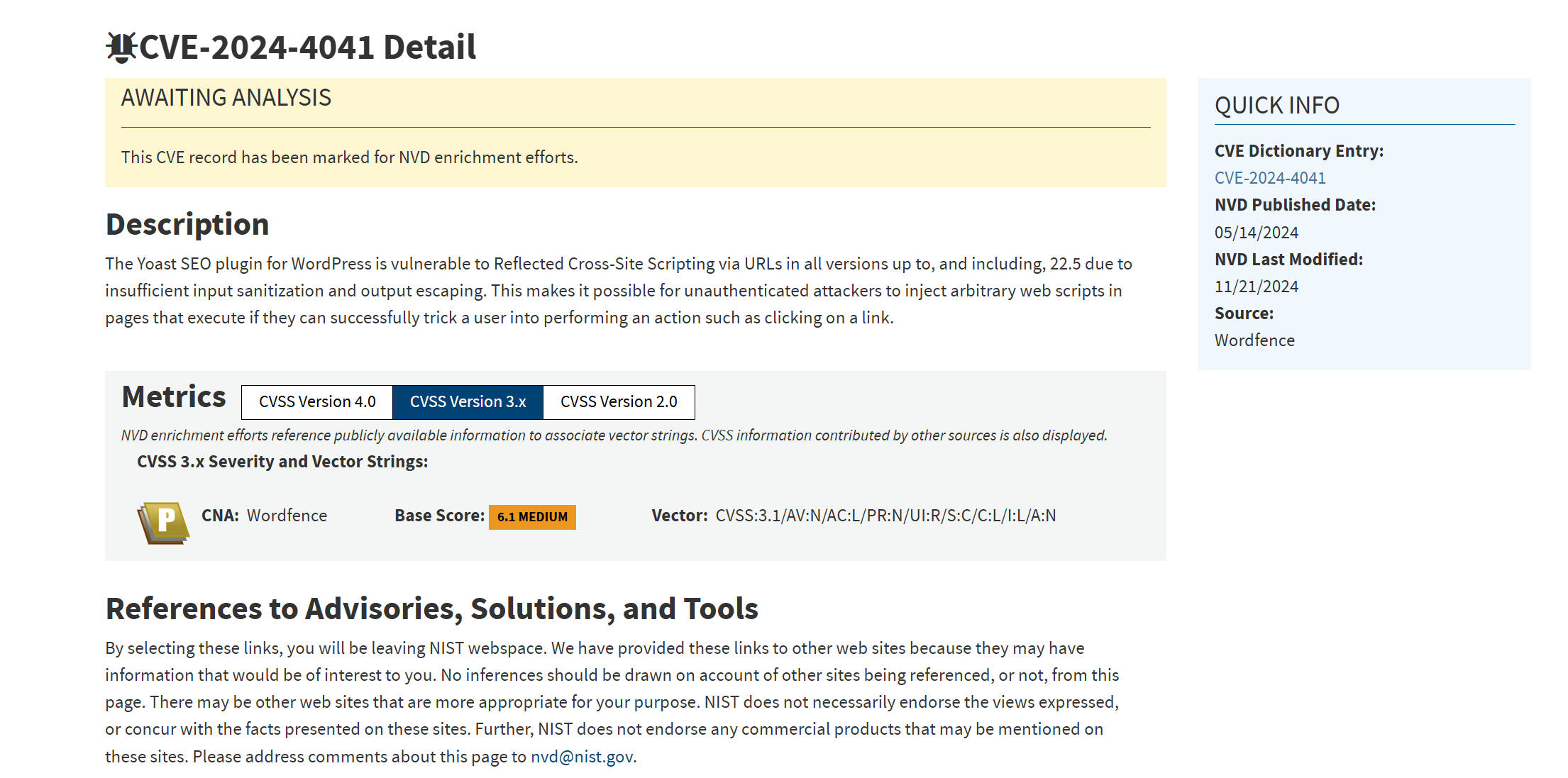Image resolution: width=1568 pixels, height=778 pixels.
Task: Open the CVE-2024-4041 dictionary entry link
Action: point(1269,178)
